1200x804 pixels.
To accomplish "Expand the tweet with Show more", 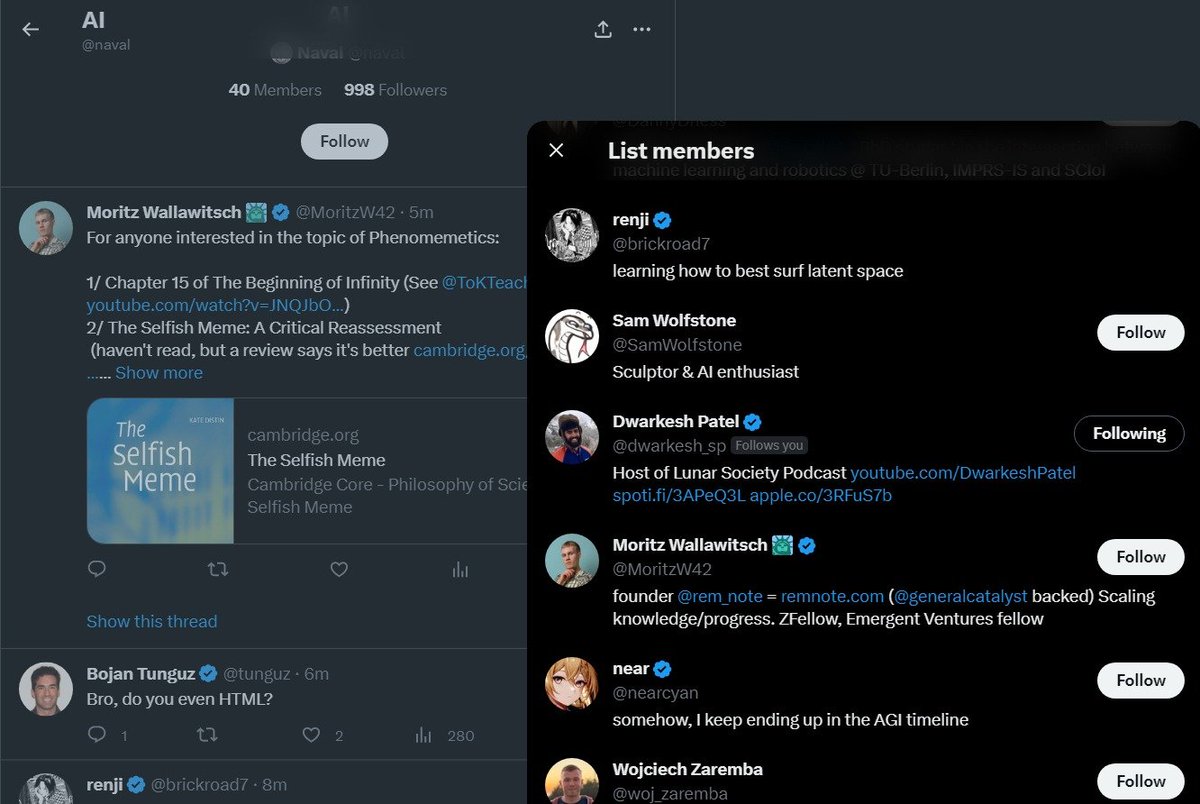I will click(158, 372).
